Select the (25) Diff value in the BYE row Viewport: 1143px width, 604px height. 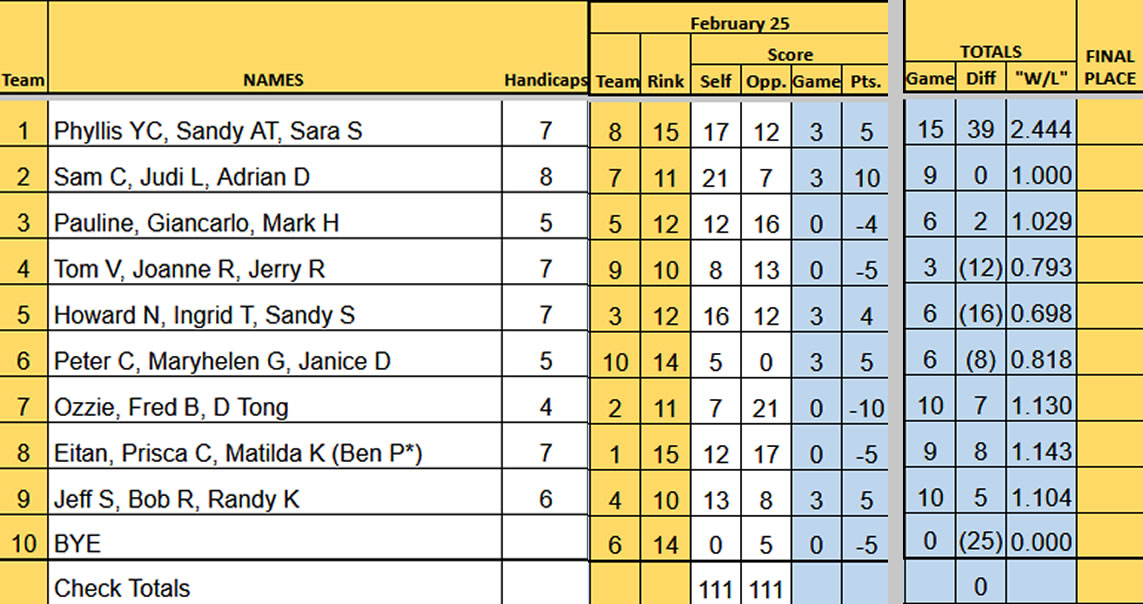(x=981, y=544)
